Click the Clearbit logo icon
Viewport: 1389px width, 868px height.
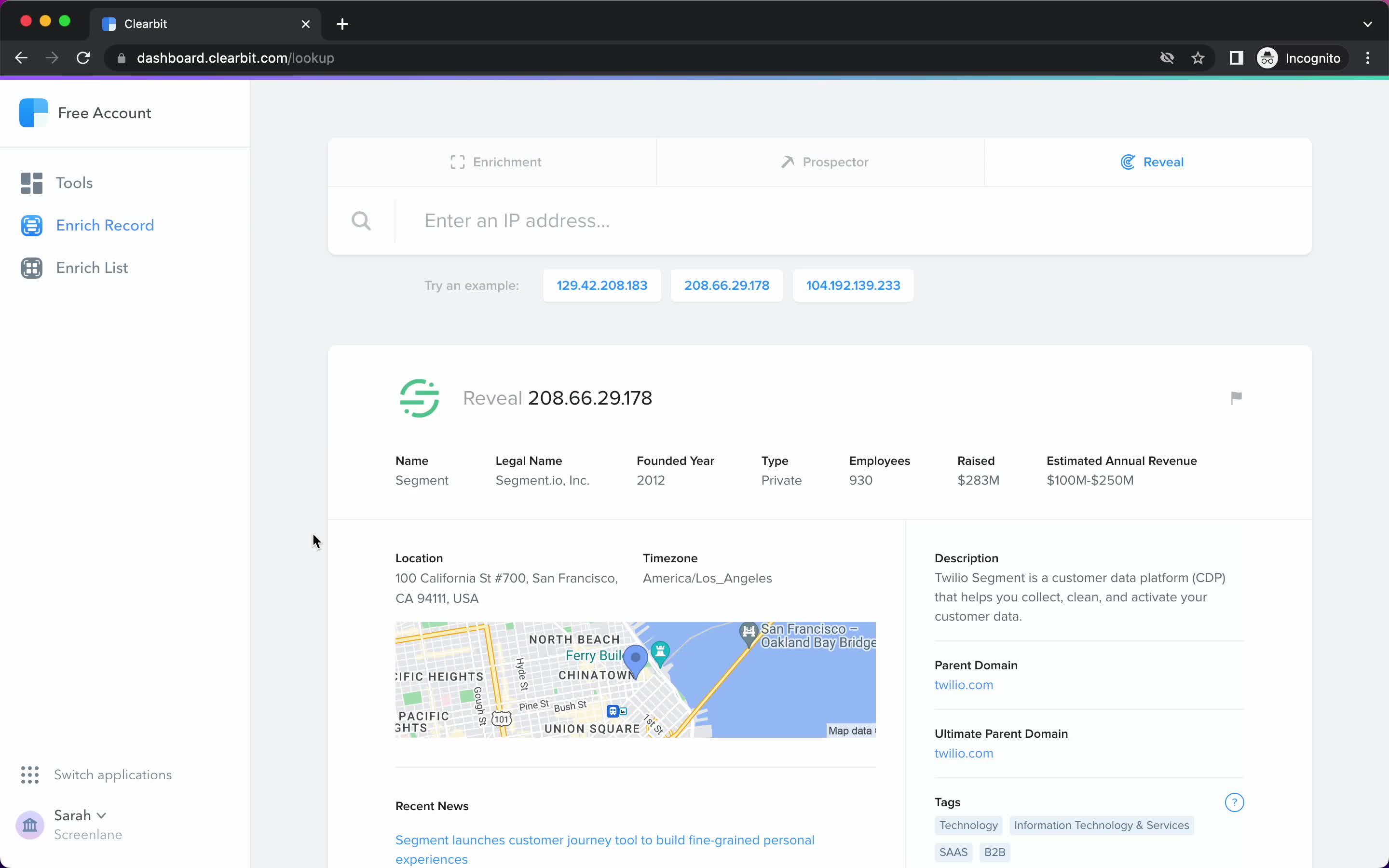34,112
